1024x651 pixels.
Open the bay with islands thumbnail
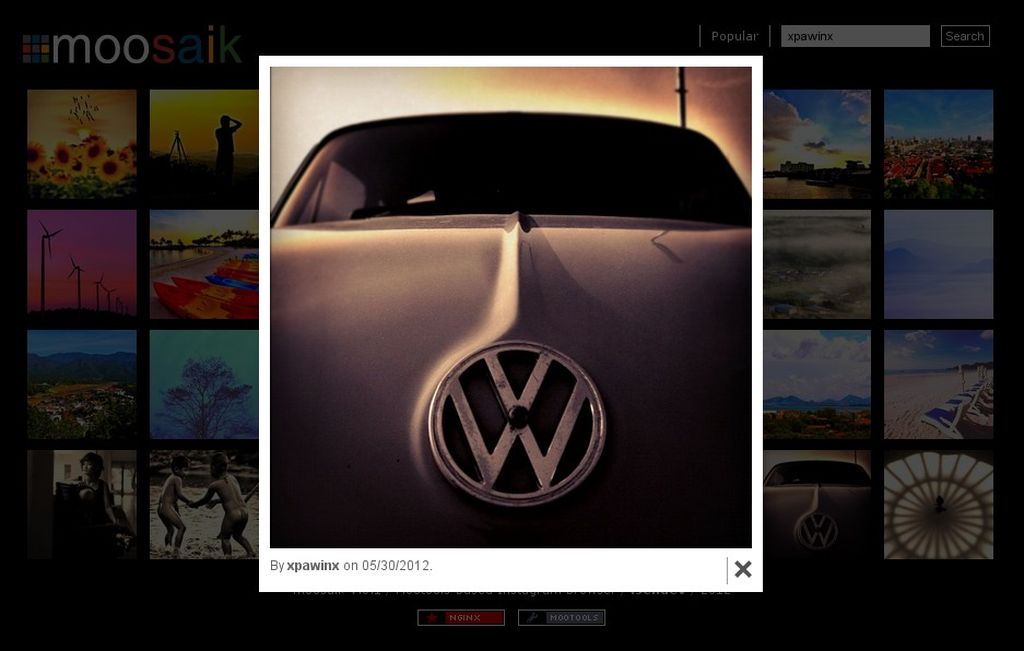[x=817, y=385]
